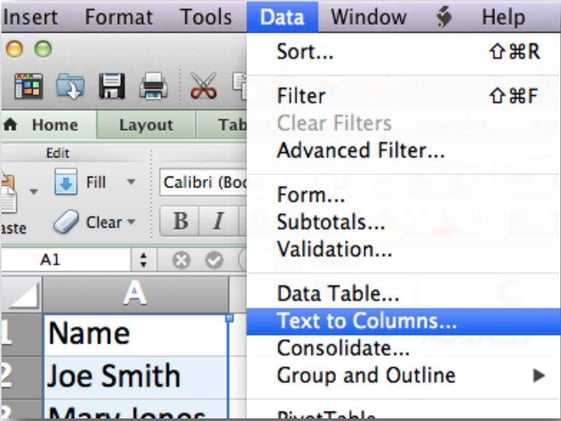Open the Window menu
561x421 pixels.
coord(369,17)
